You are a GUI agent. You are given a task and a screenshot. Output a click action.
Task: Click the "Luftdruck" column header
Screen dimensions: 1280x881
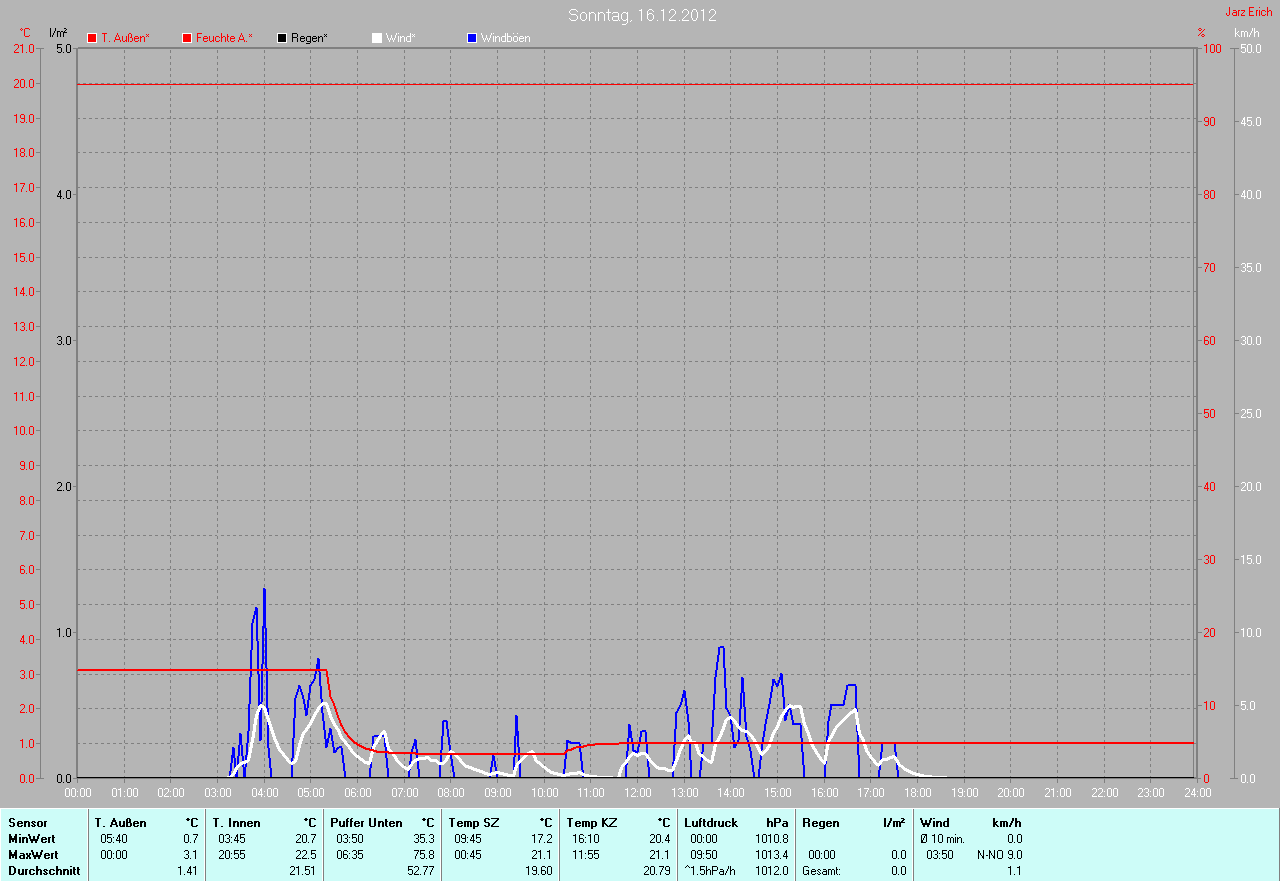pyautogui.click(x=711, y=823)
